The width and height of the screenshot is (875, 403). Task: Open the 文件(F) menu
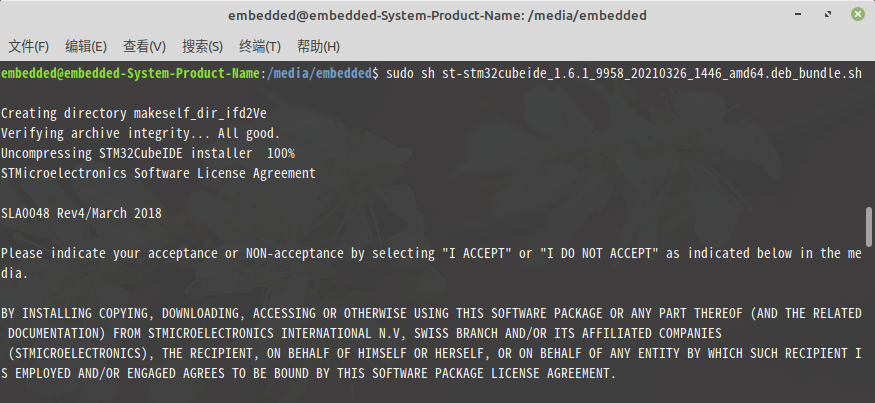click(29, 46)
